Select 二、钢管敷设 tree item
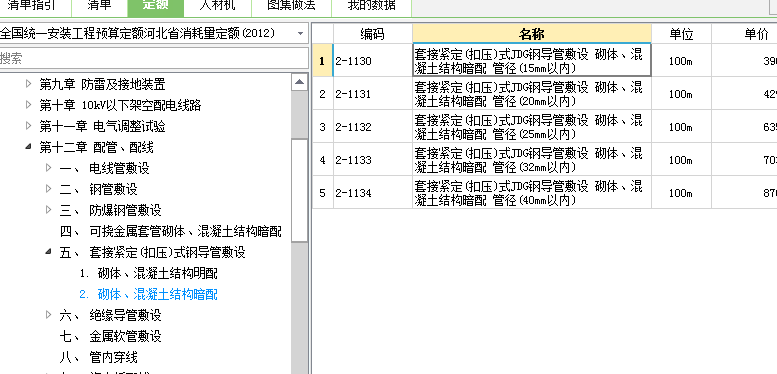 click(98, 189)
